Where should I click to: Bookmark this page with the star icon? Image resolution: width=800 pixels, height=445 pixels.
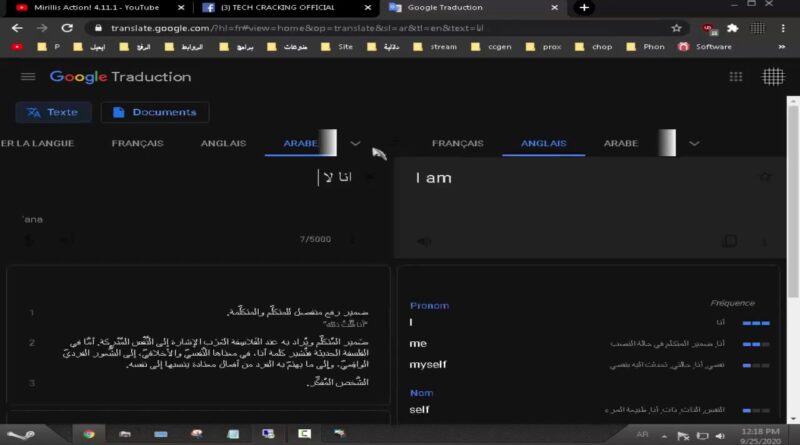pyautogui.click(x=677, y=28)
